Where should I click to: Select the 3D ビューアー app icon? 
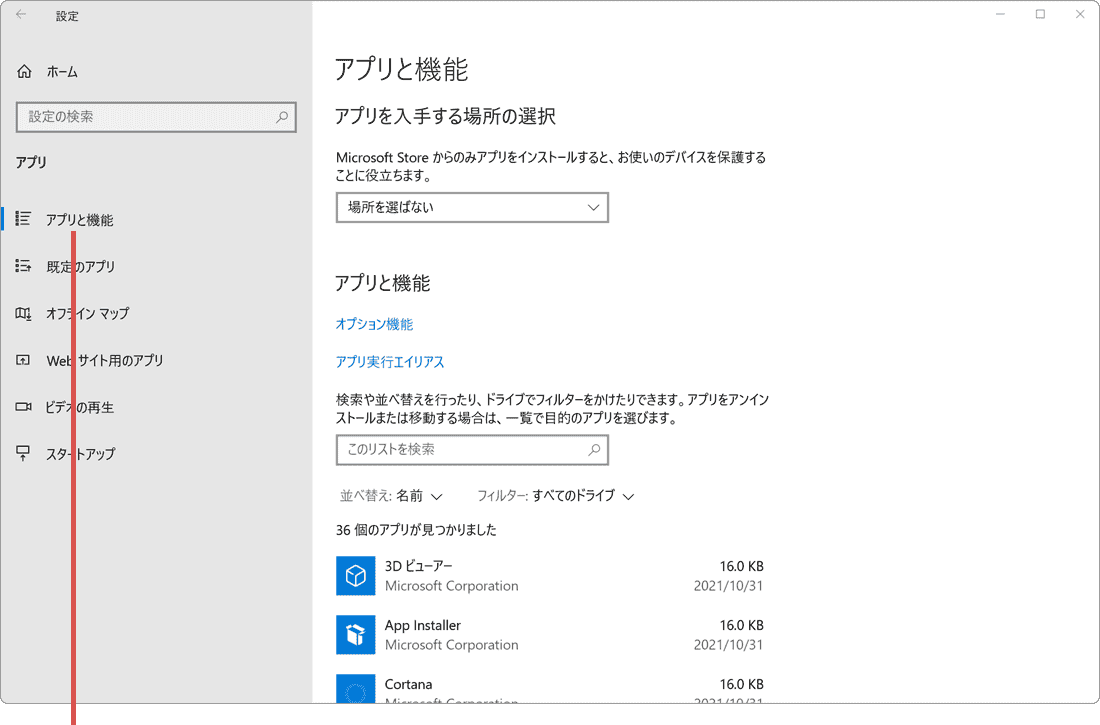click(x=355, y=576)
